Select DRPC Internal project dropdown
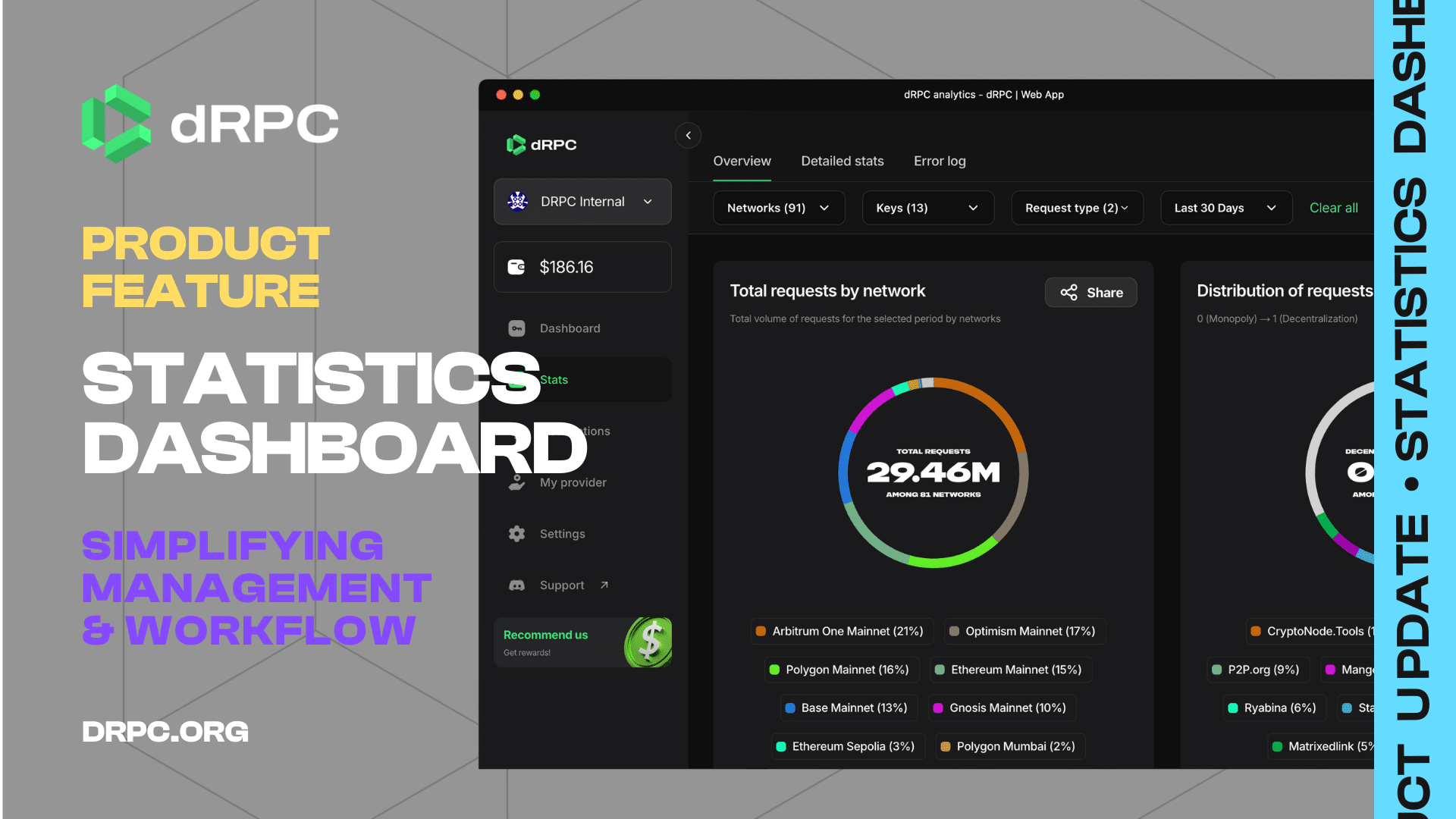1456x819 pixels. click(x=582, y=201)
